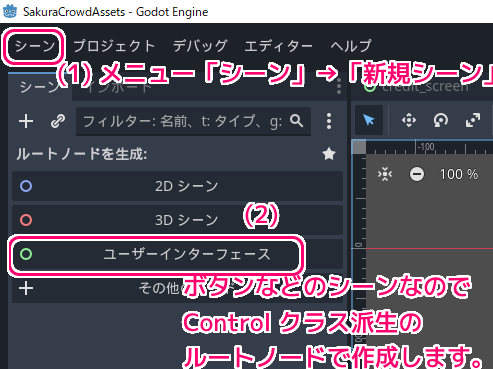493x369 pixels.
Task: Click the red circle 3D node icon
Action: click(x=26, y=220)
